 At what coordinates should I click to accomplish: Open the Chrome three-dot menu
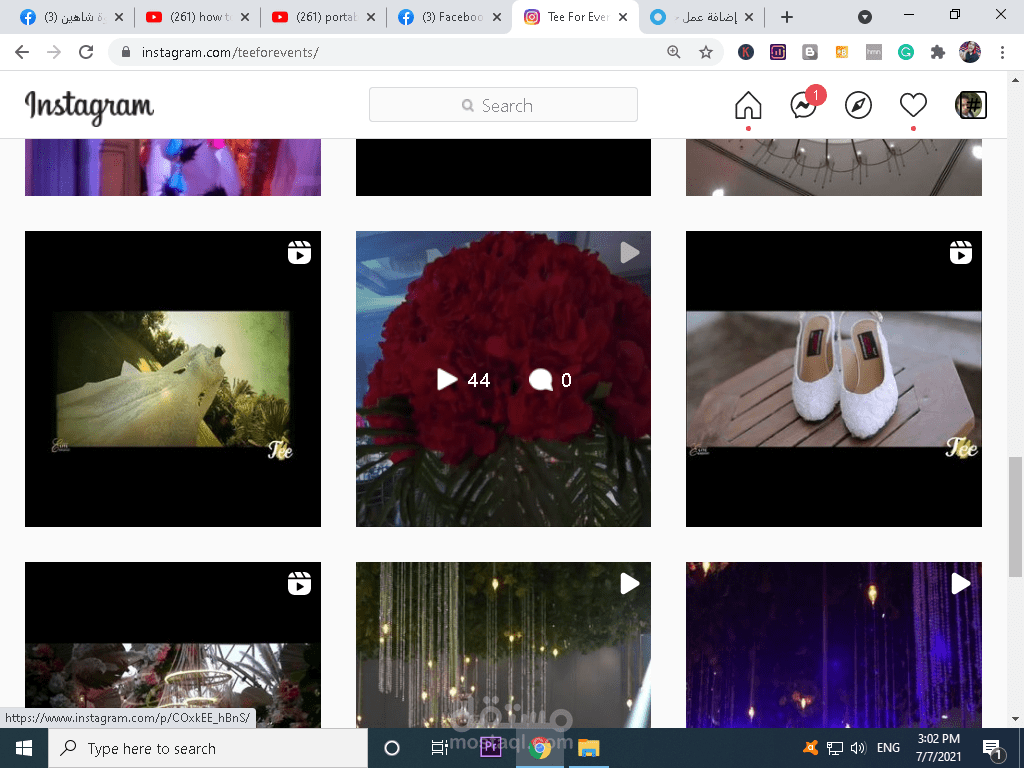pyautogui.click(x=1002, y=52)
